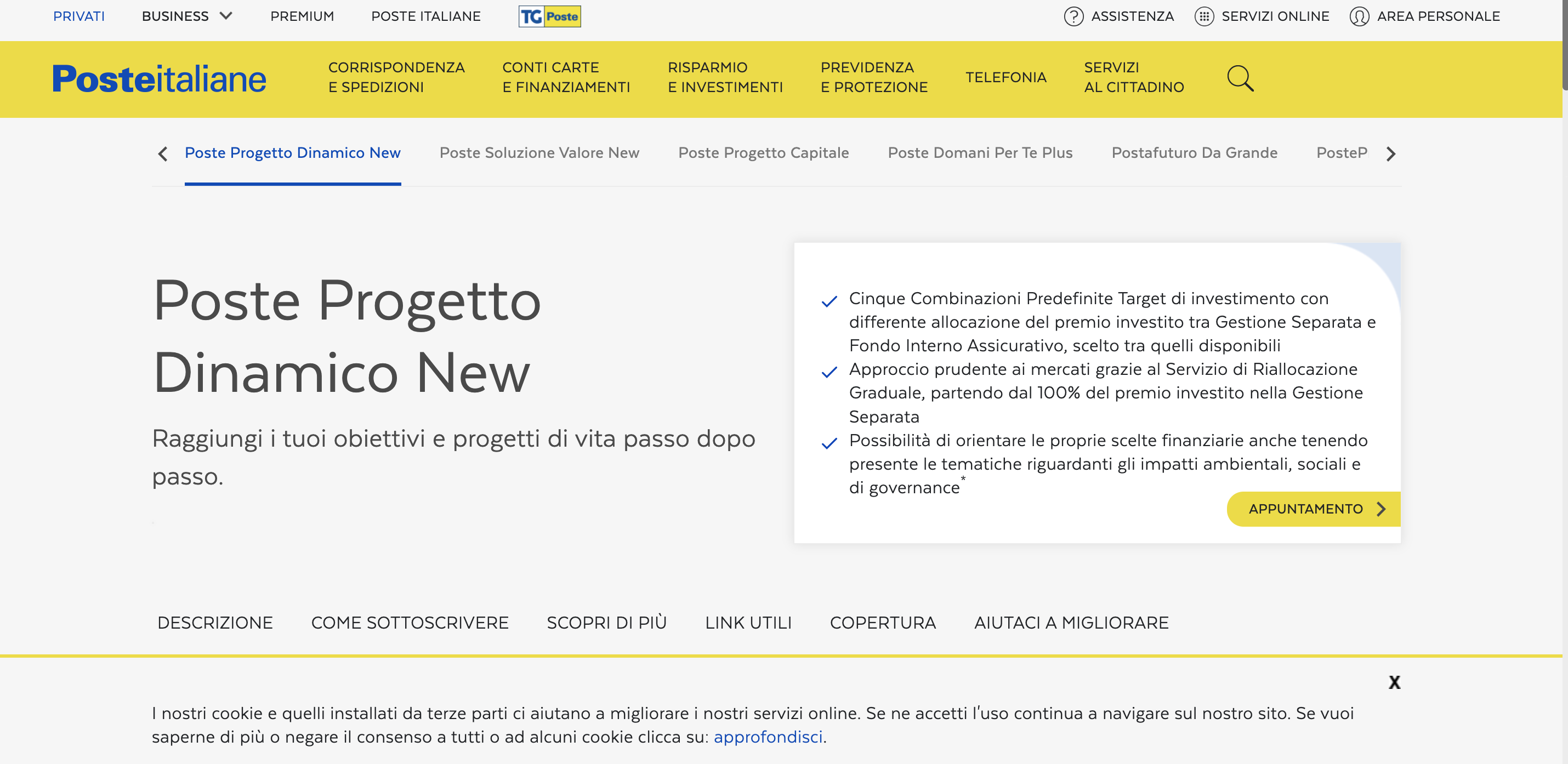Click the TG Poste logo

pyautogui.click(x=549, y=16)
